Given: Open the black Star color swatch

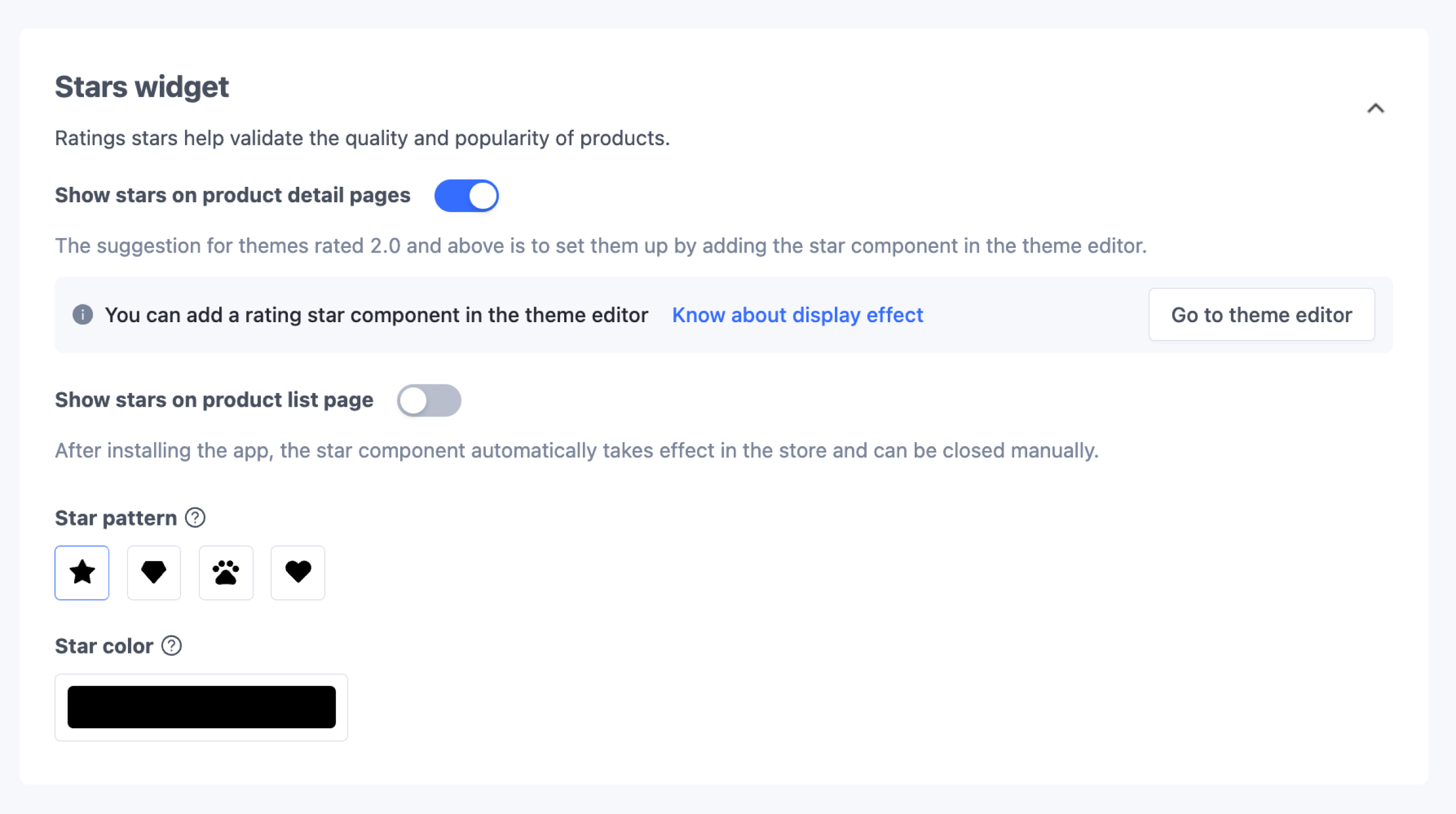Looking at the screenshot, I should [x=202, y=707].
